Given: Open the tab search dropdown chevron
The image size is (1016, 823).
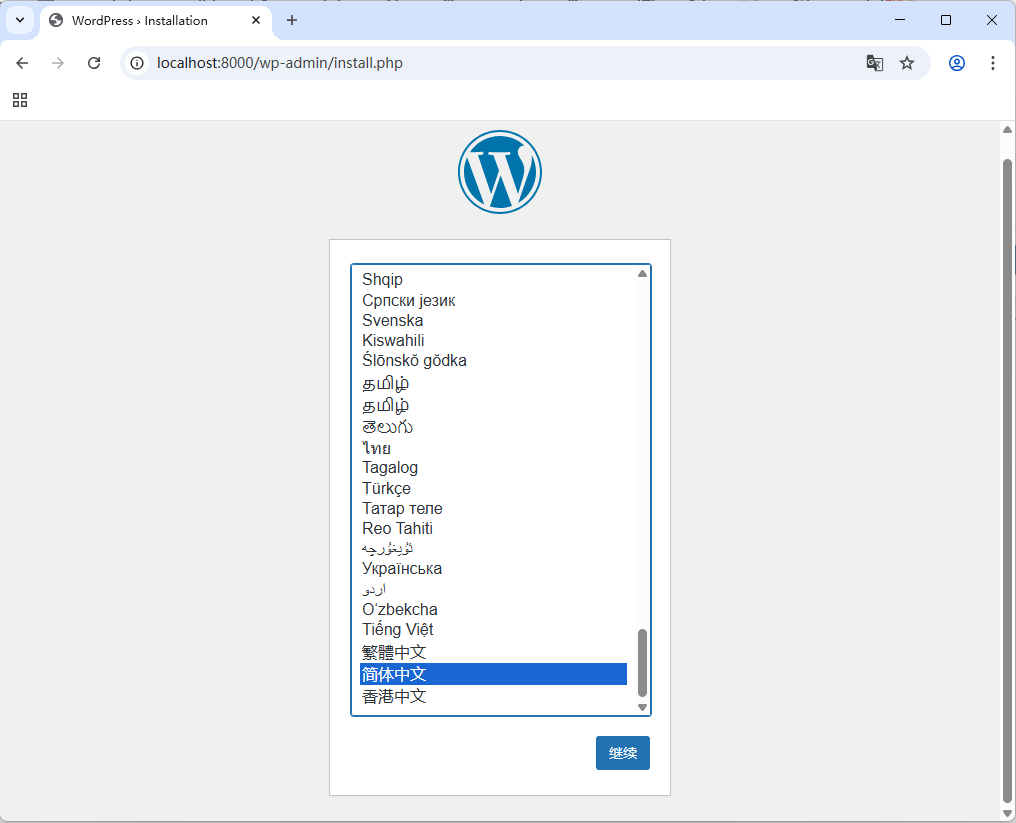Looking at the screenshot, I should pos(20,20).
